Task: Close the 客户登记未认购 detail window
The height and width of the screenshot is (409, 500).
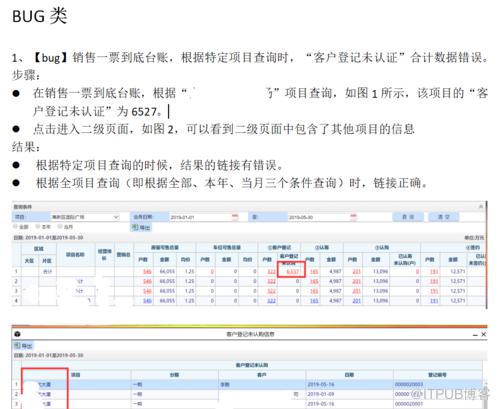Action: (484, 334)
